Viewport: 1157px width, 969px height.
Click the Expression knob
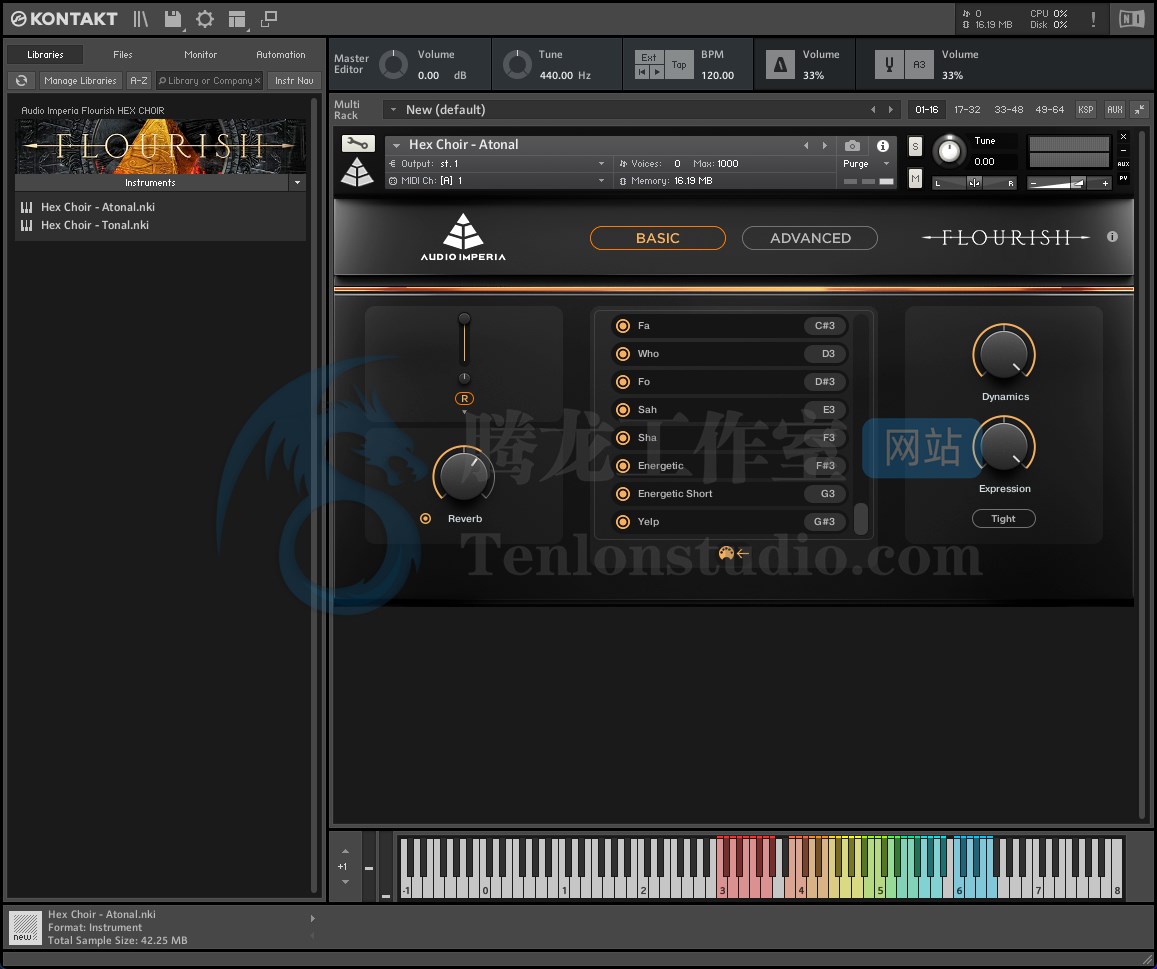point(1004,446)
